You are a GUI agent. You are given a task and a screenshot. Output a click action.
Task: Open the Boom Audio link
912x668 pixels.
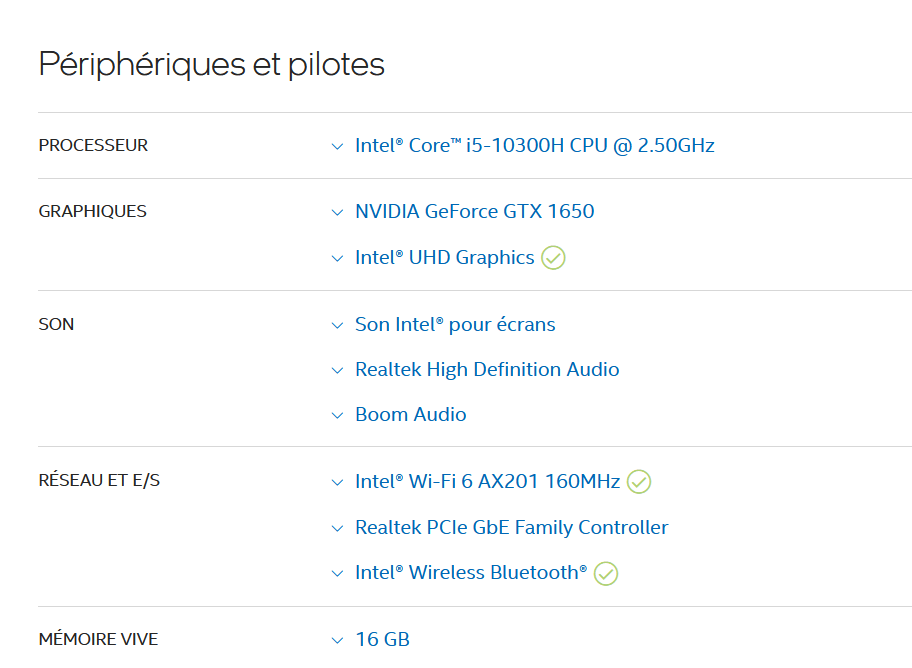pyautogui.click(x=410, y=414)
